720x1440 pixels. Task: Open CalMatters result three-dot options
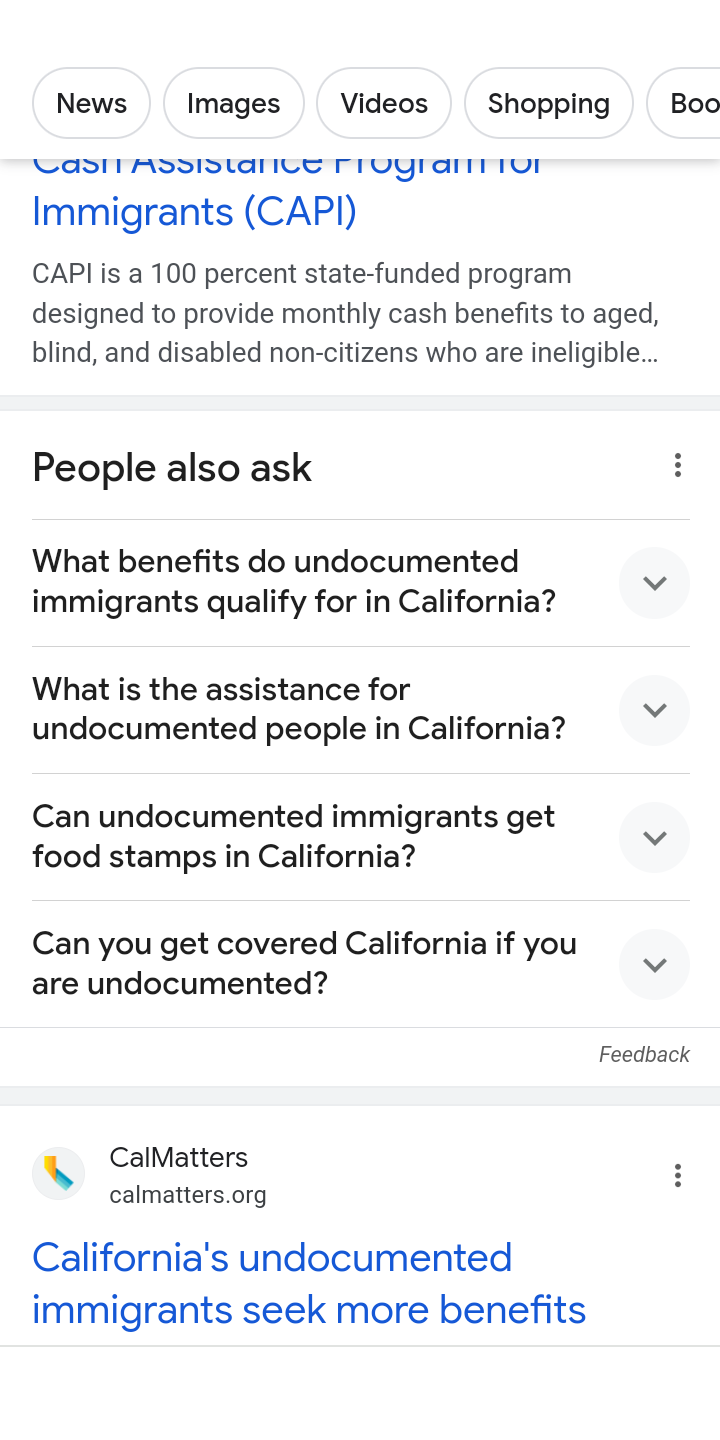pyautogui.click(x=677, y=1175)
